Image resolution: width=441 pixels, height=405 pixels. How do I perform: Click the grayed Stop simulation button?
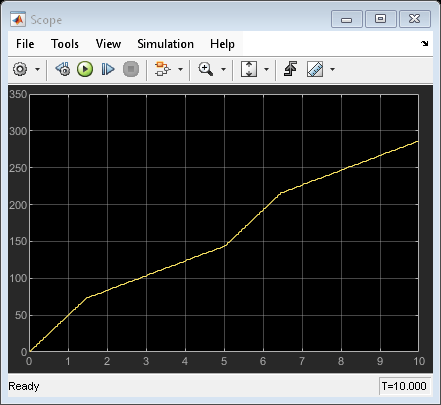coord(131,69)
